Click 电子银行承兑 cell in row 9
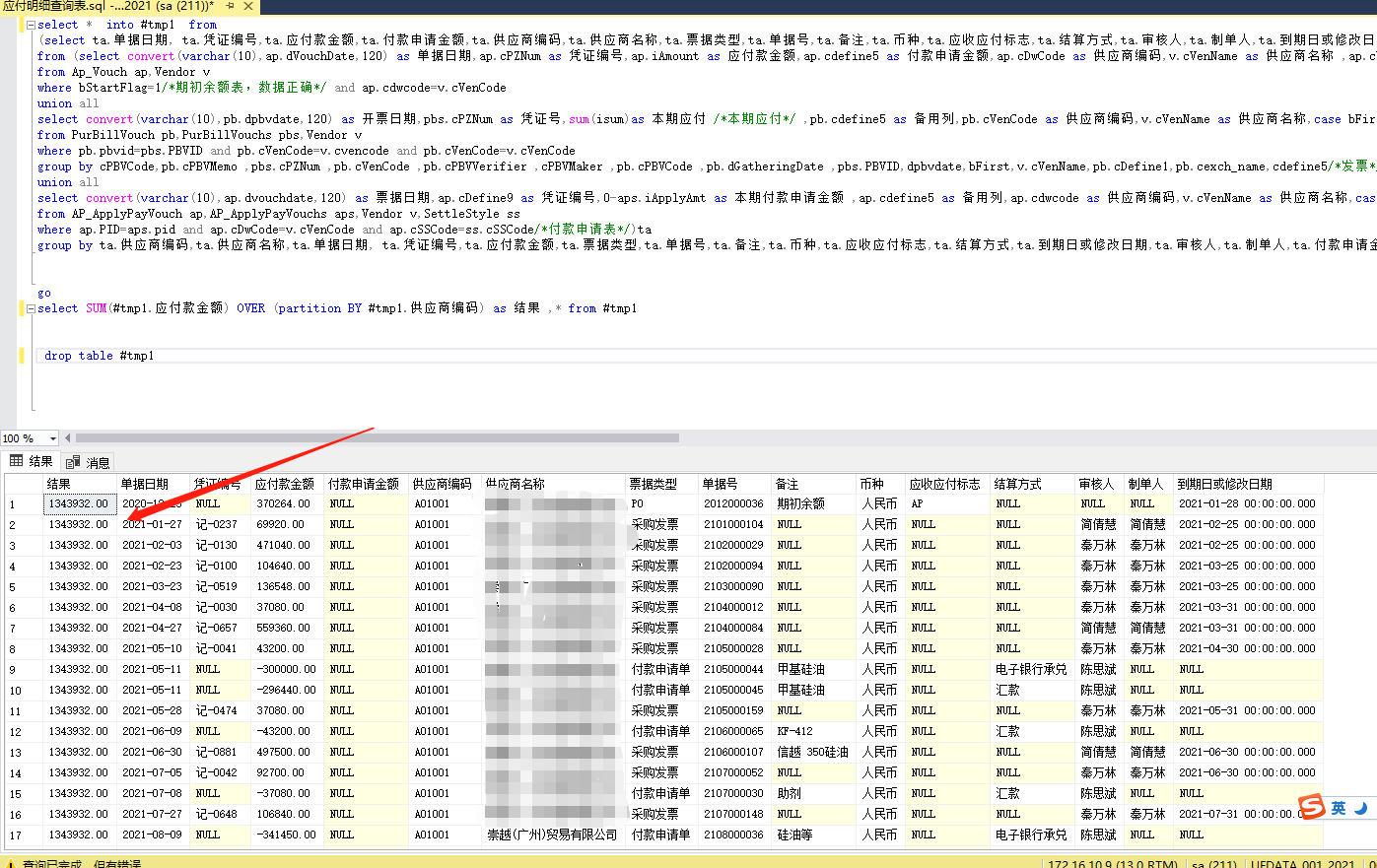The image size is (1377, 868). click(1033, 669)
